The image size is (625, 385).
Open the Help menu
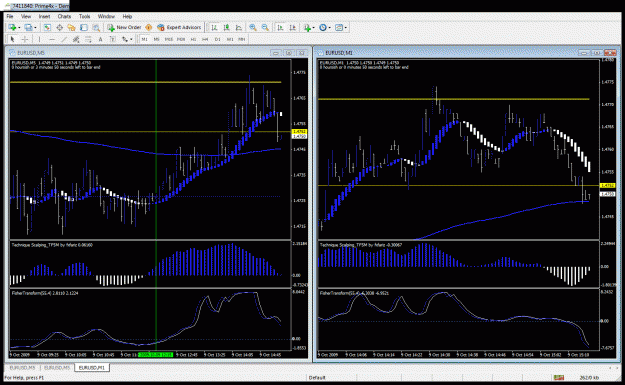(127, 16)
